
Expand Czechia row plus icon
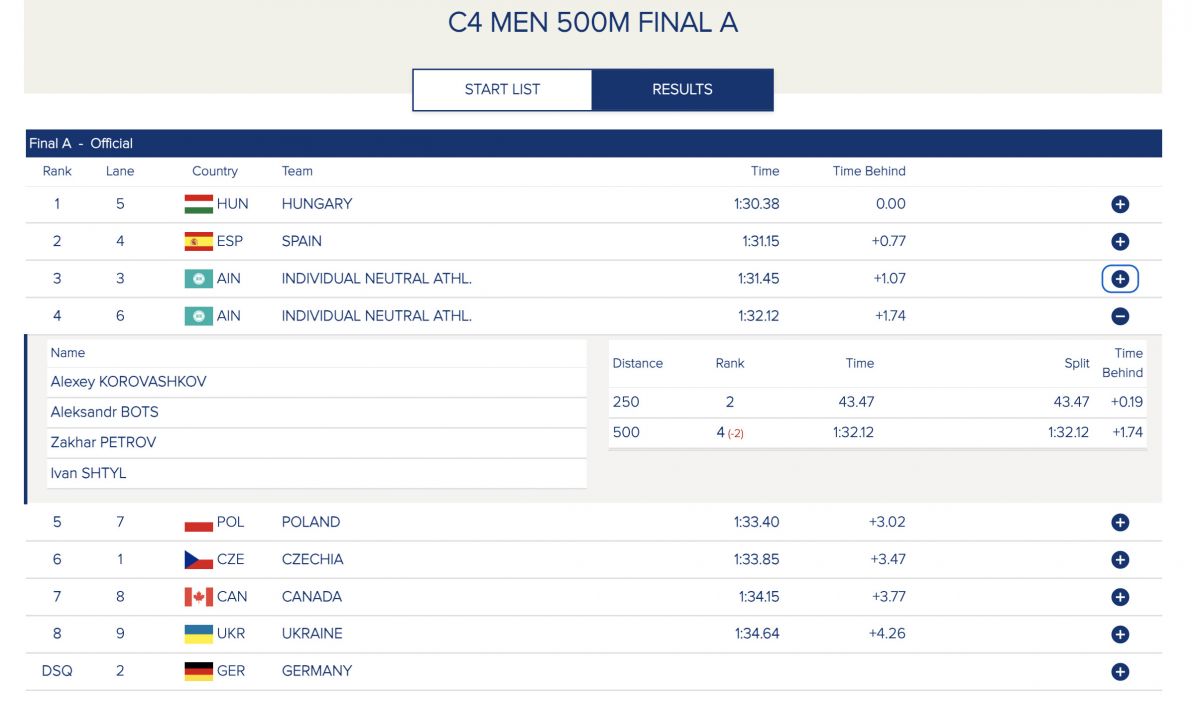click(1120, 560)
